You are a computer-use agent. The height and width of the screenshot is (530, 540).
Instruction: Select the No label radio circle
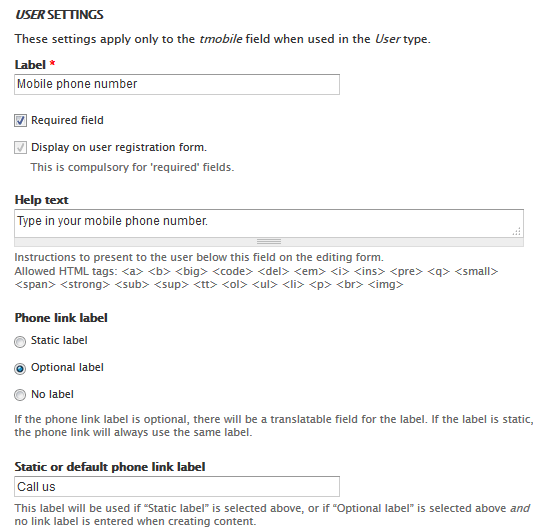[20, 395]
